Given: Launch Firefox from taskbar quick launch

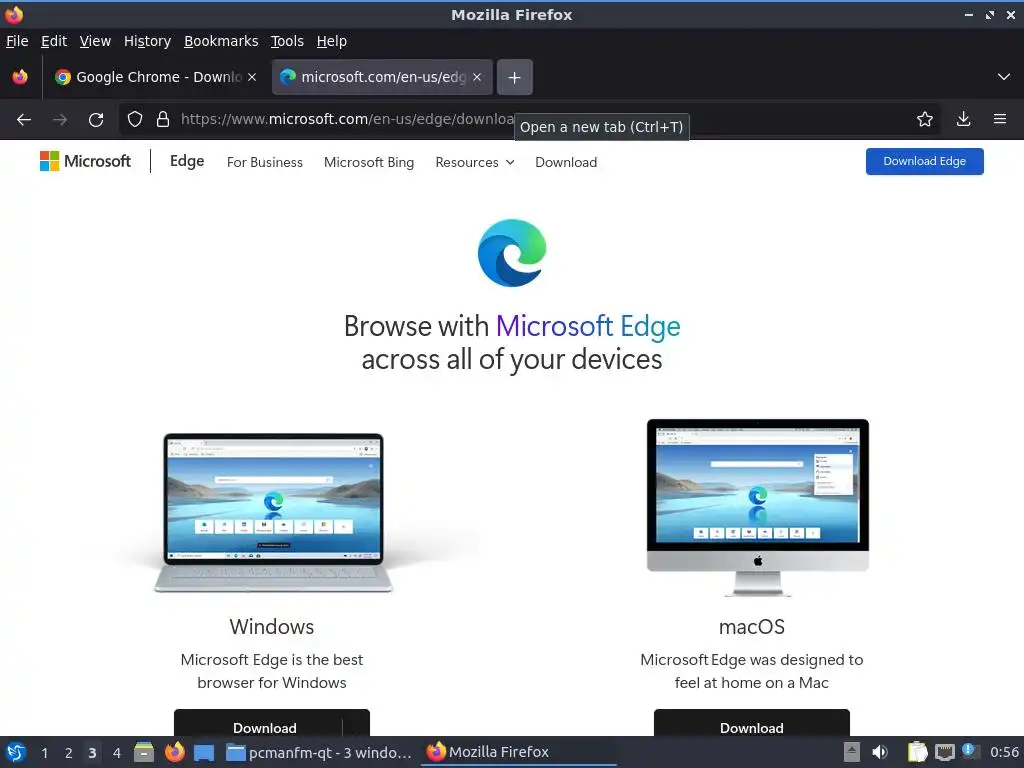Looking at the screenshot, I should tap(174, 752).
